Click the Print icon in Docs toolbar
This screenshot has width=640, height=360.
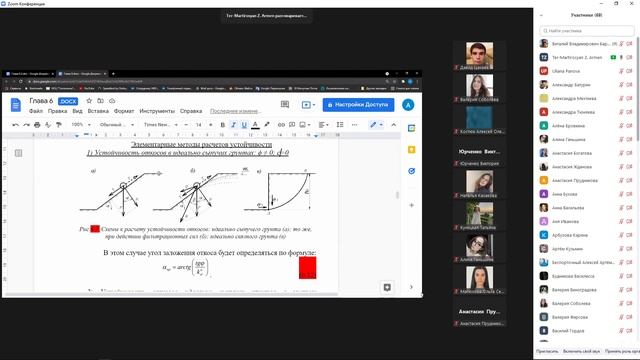37,125
